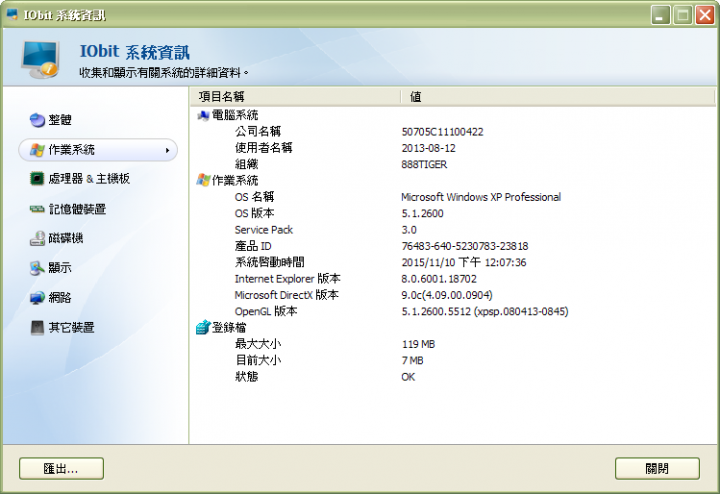
Task: Click the 整體 overview sphere icon
Action: [x=37, y=120]
